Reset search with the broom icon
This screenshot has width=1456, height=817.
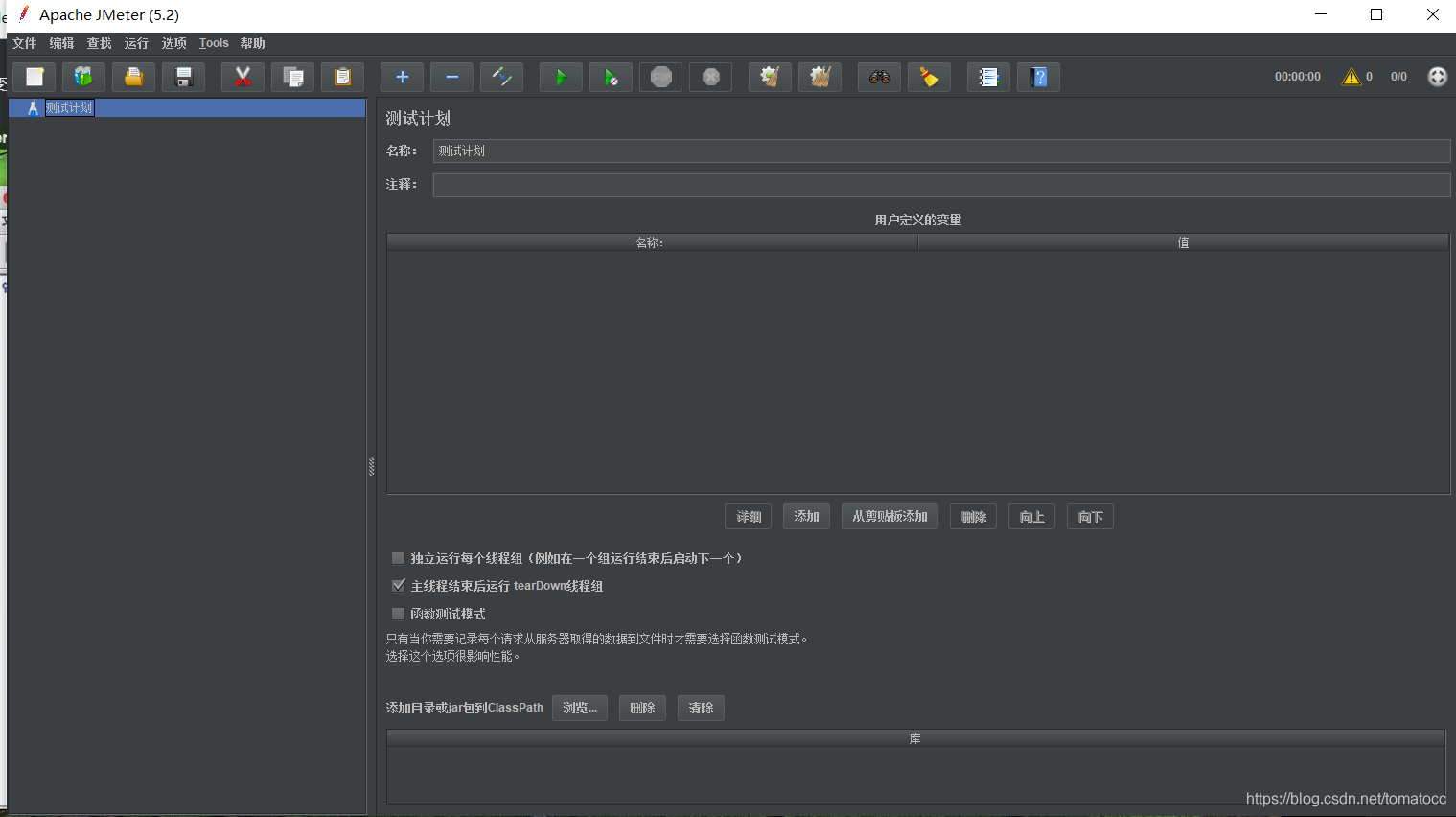[930, 77]
